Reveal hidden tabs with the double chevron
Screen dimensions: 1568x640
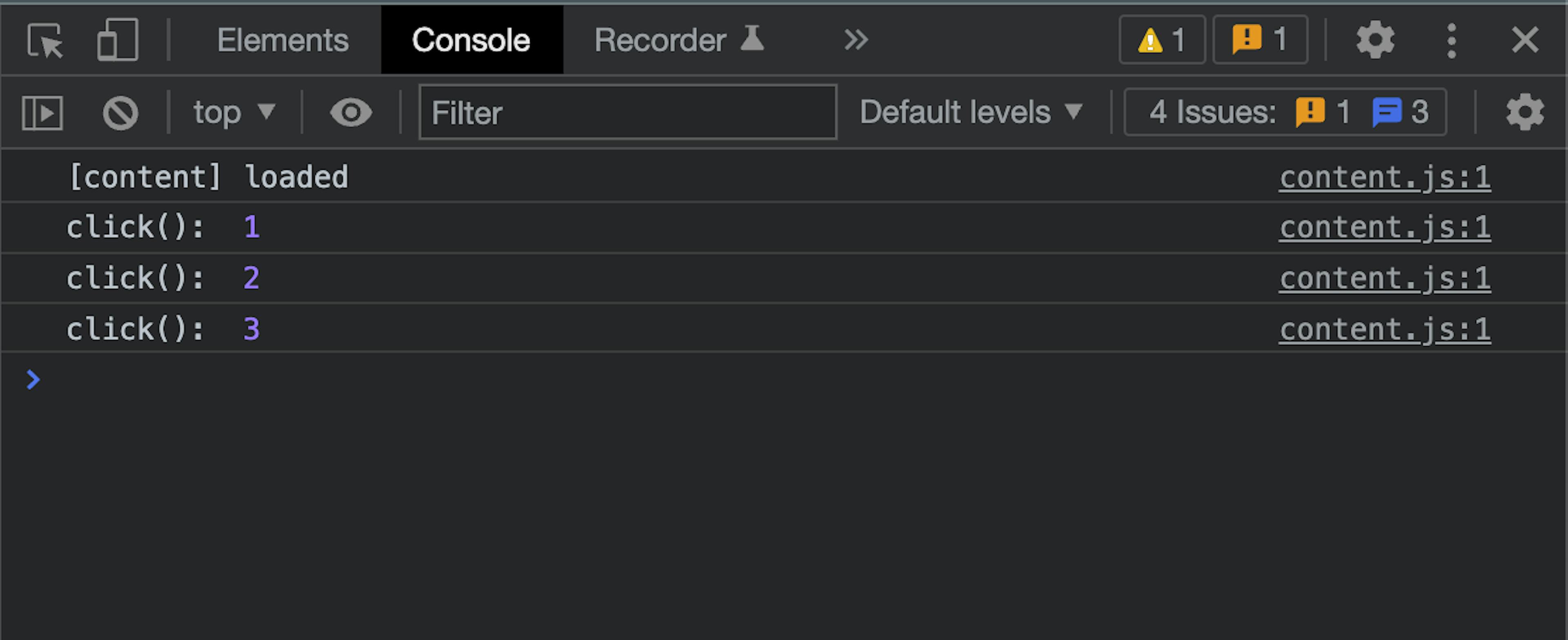[855, 40]
